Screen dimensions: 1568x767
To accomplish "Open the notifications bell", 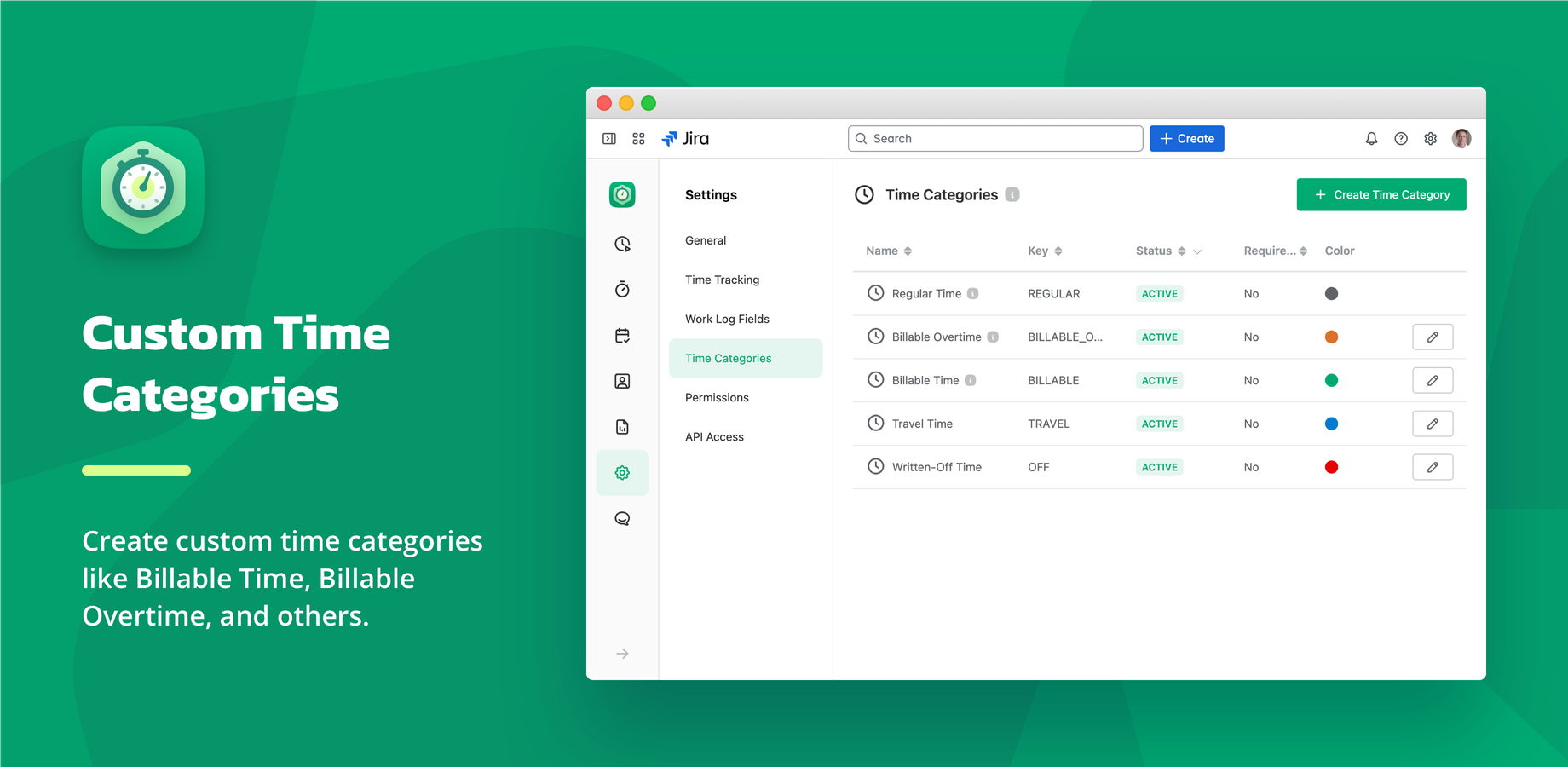I will tap(1371, 139).
